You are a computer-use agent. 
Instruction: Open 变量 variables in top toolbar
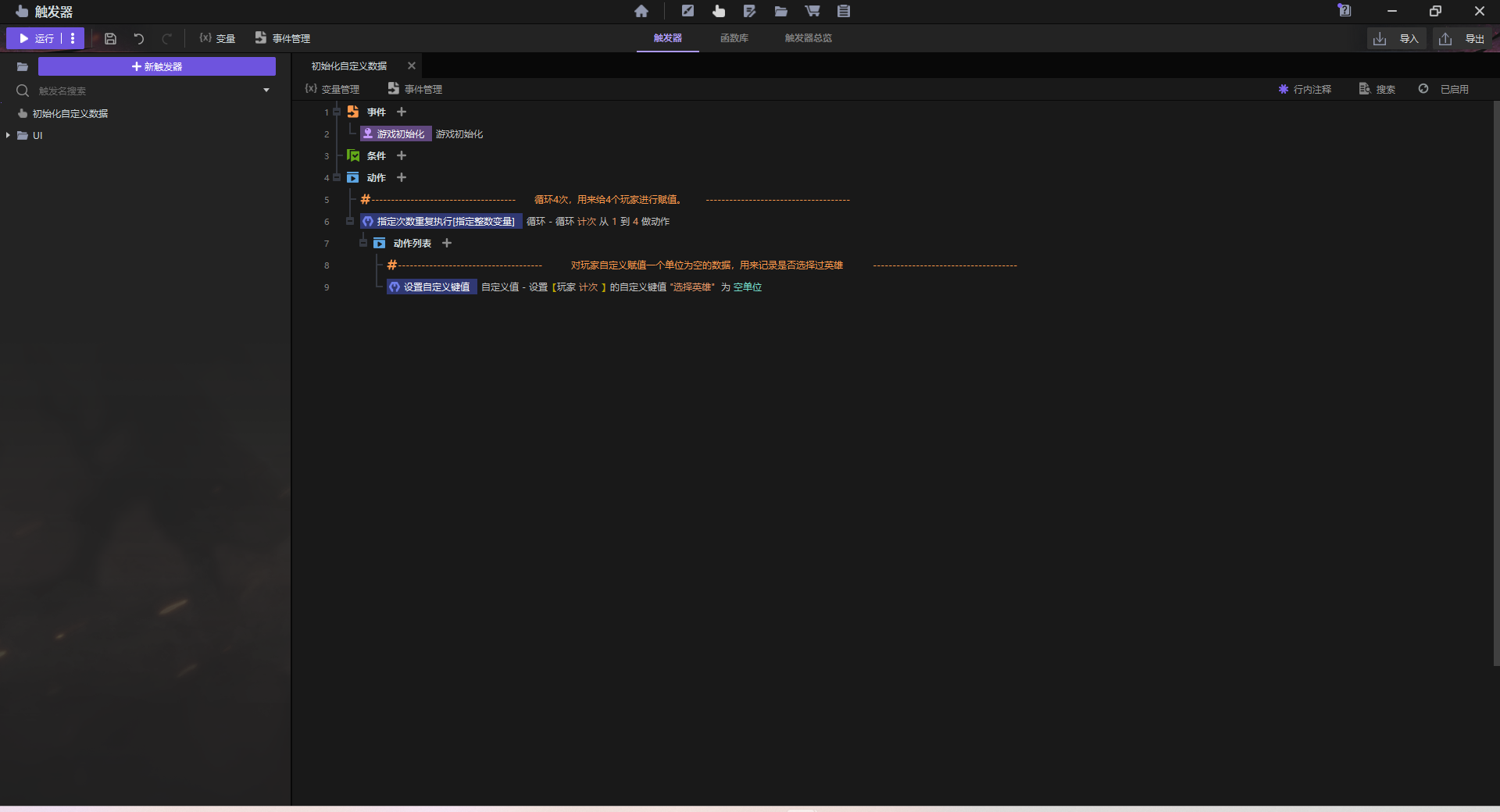(217, 38)
